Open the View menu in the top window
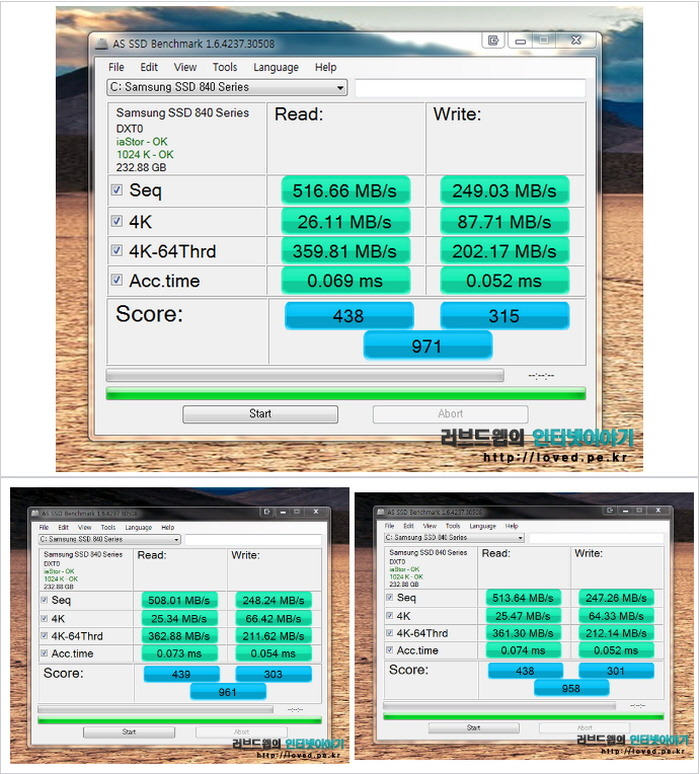The height and width of the screenshot is (774, 700). click(185, 67)
